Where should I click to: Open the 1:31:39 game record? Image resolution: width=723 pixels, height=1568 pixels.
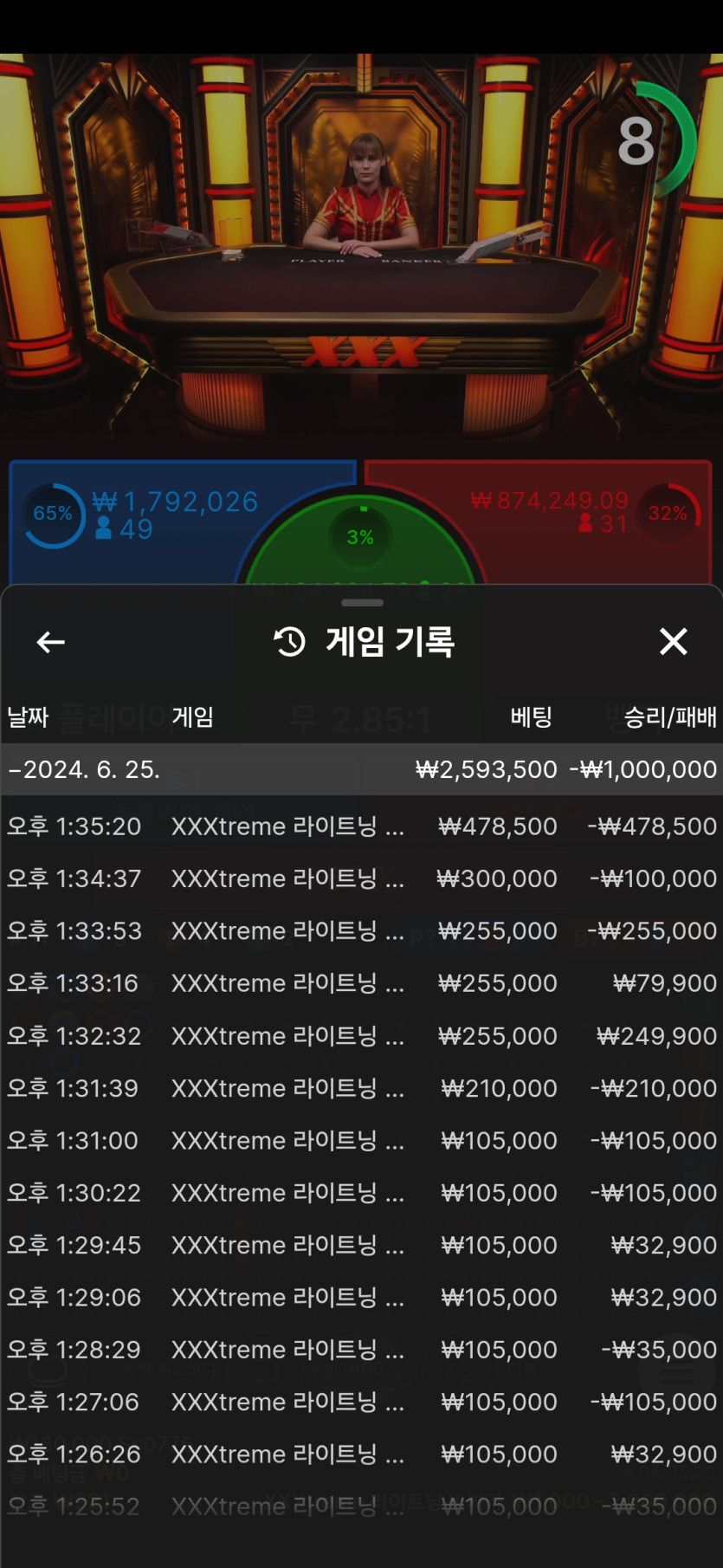361,1088
